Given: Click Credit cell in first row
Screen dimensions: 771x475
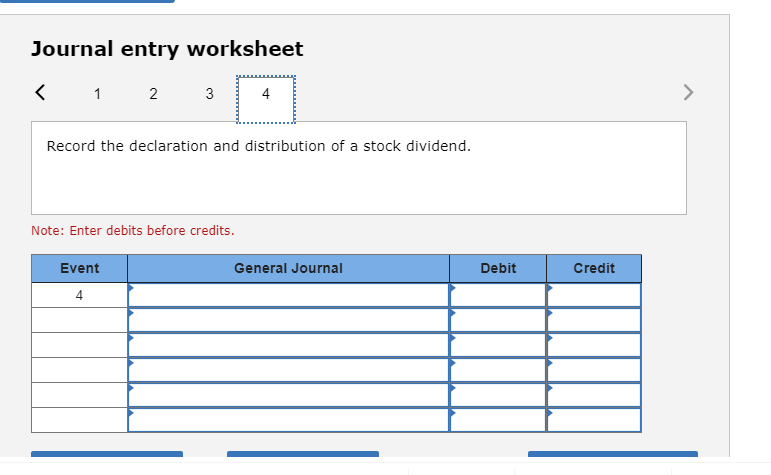Looking at the screenshot, I should click(594, 295).
